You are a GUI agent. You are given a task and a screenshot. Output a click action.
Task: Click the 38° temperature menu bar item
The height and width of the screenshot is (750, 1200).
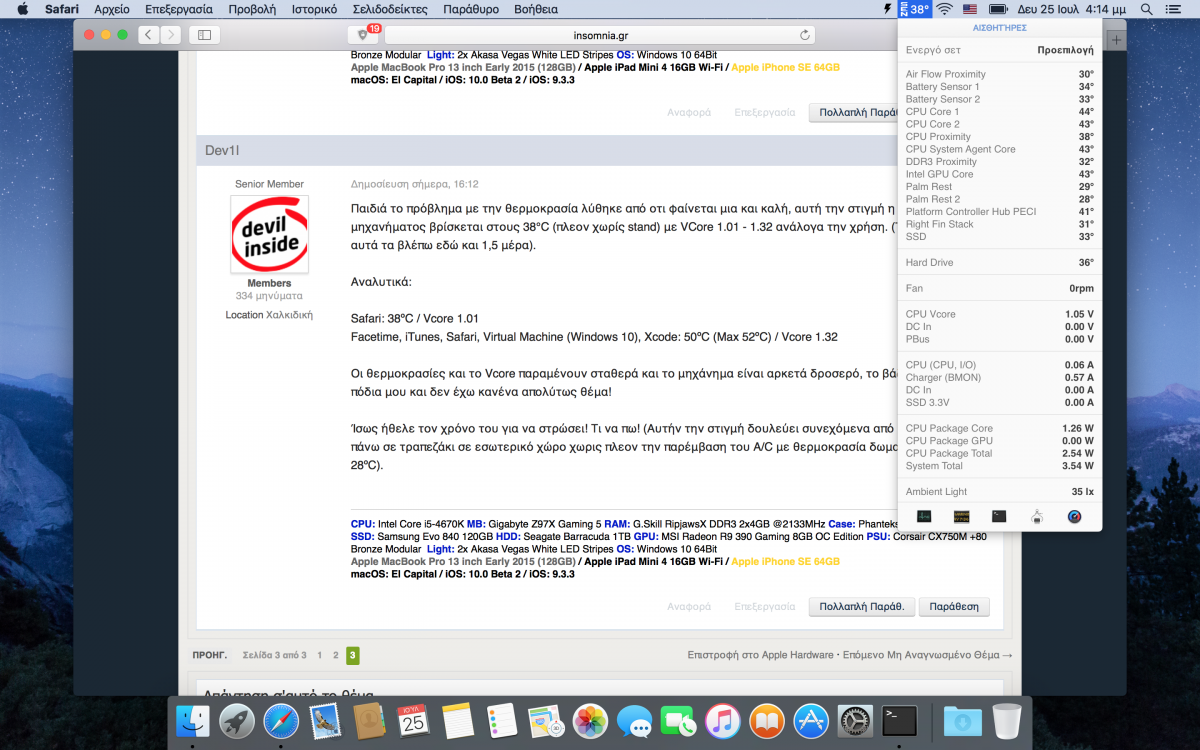pos(913,9)
